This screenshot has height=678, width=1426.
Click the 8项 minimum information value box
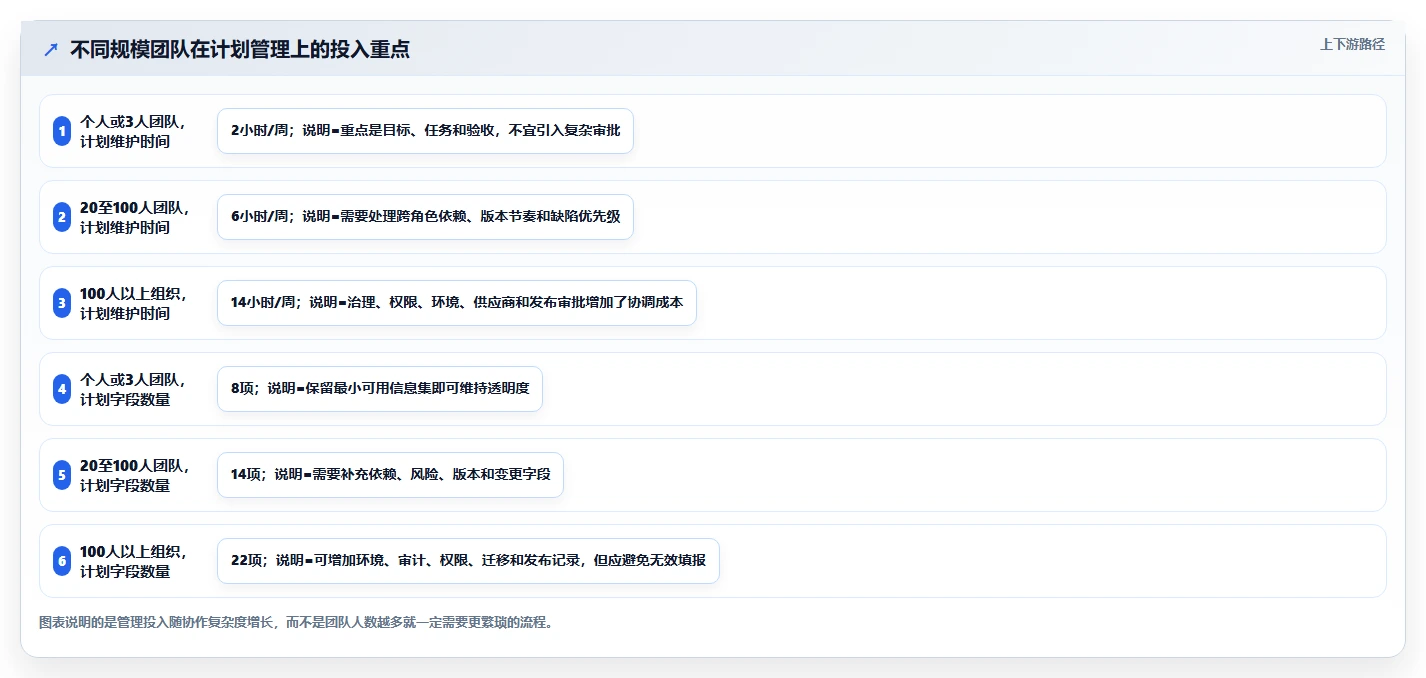380,389
